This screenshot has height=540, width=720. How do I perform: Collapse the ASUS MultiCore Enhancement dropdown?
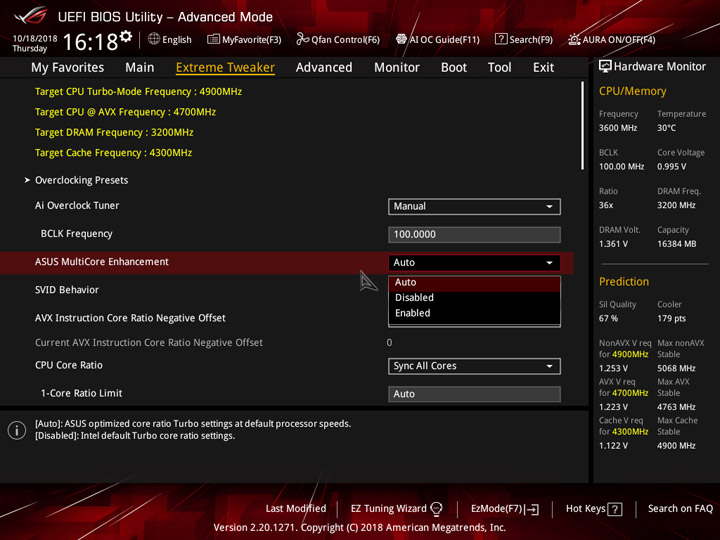pyautogui.click(x=474, y=262)
